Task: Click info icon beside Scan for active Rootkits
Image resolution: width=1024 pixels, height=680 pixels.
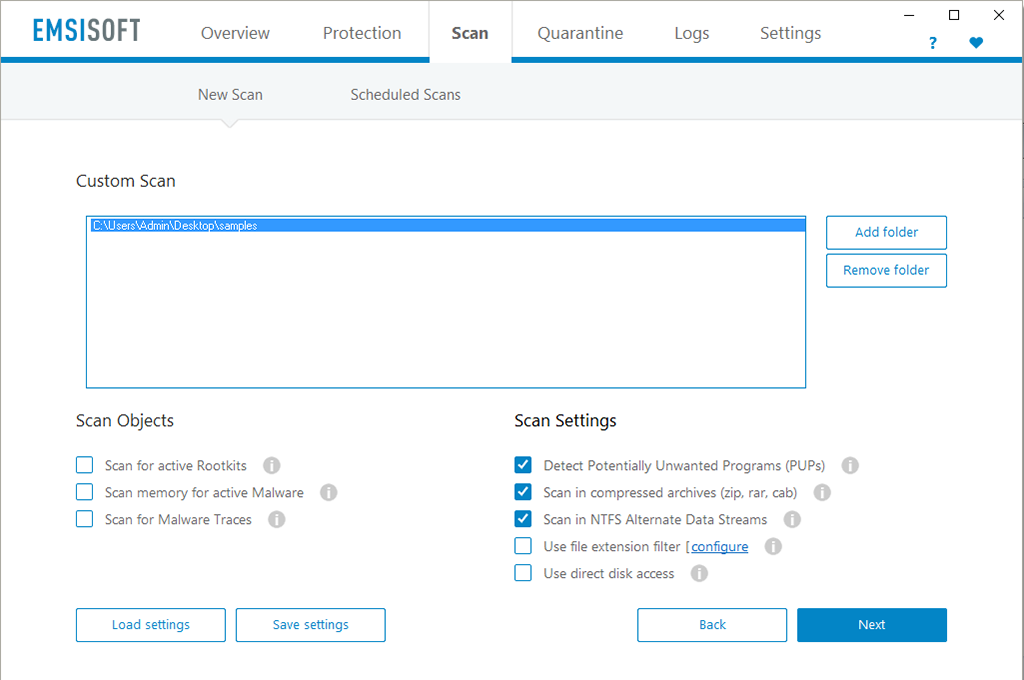Action: click(271, 465)
